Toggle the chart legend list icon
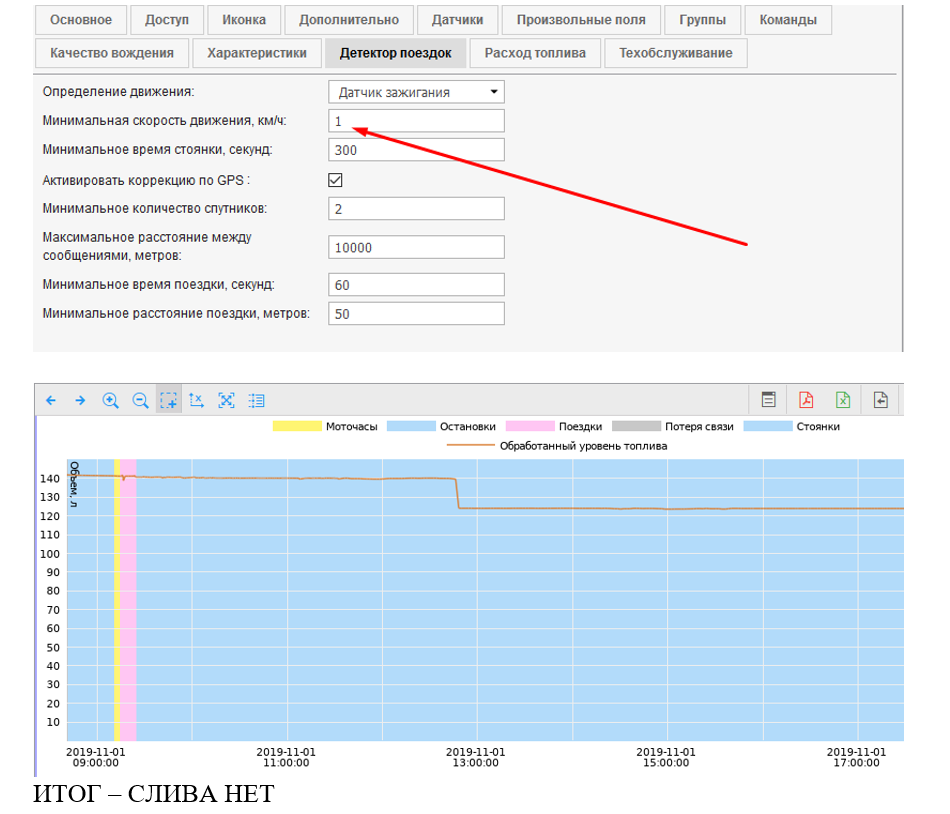The height and width of the screenshot is (814, 950). pyautogui.click(x=257, y=400)
